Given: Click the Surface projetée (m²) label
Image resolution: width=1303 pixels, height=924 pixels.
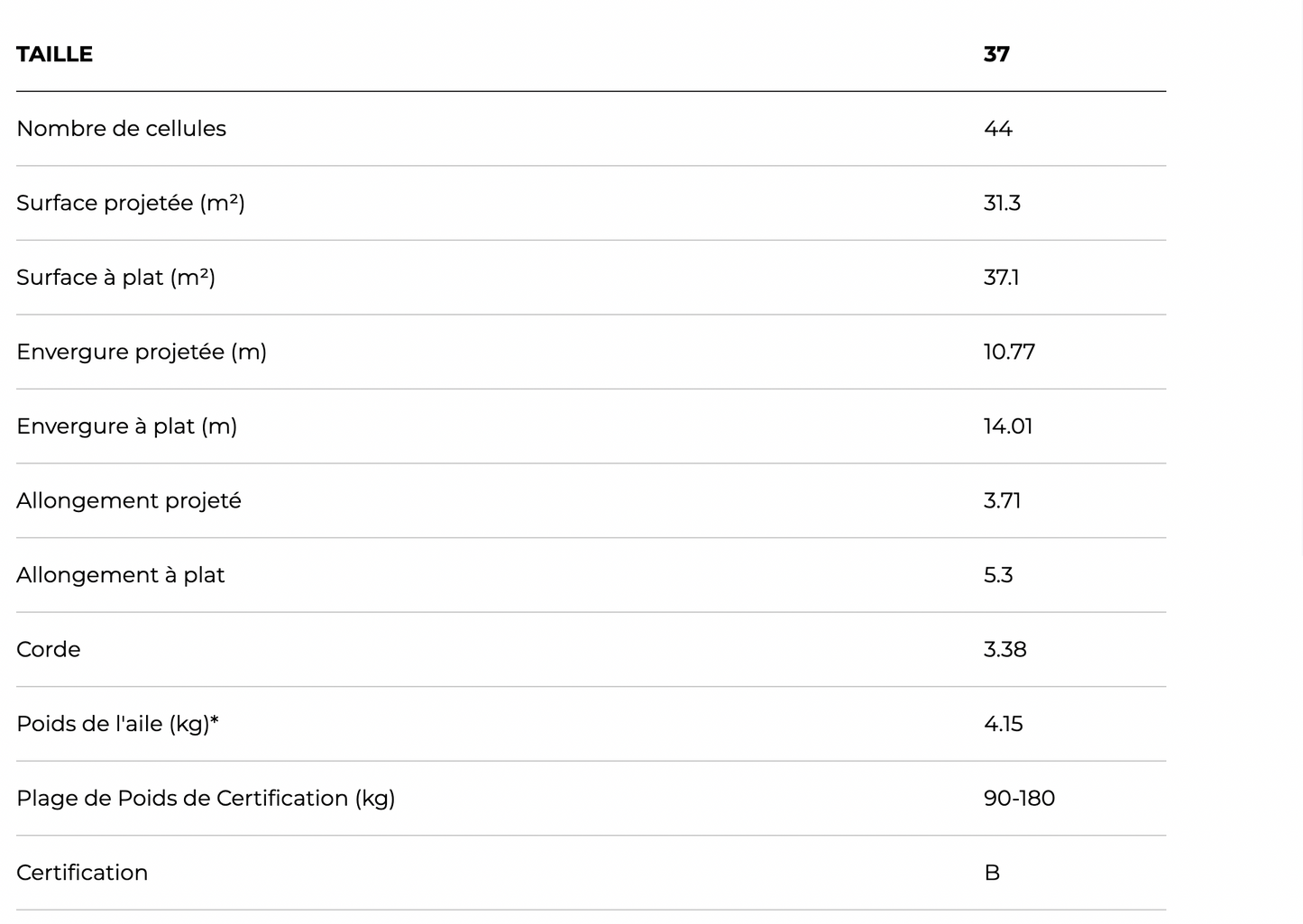Looking at the screenshot, I should pos(131,203).
